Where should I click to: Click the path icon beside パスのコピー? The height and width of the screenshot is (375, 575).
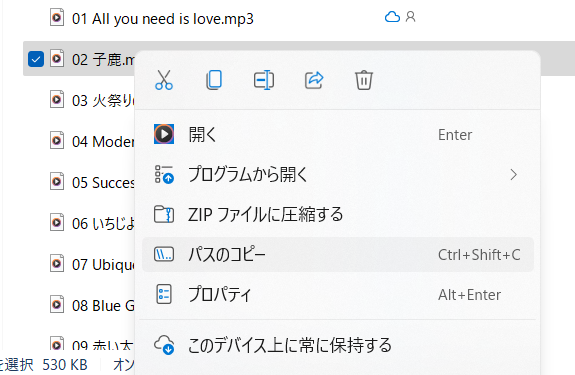point(164,254)
